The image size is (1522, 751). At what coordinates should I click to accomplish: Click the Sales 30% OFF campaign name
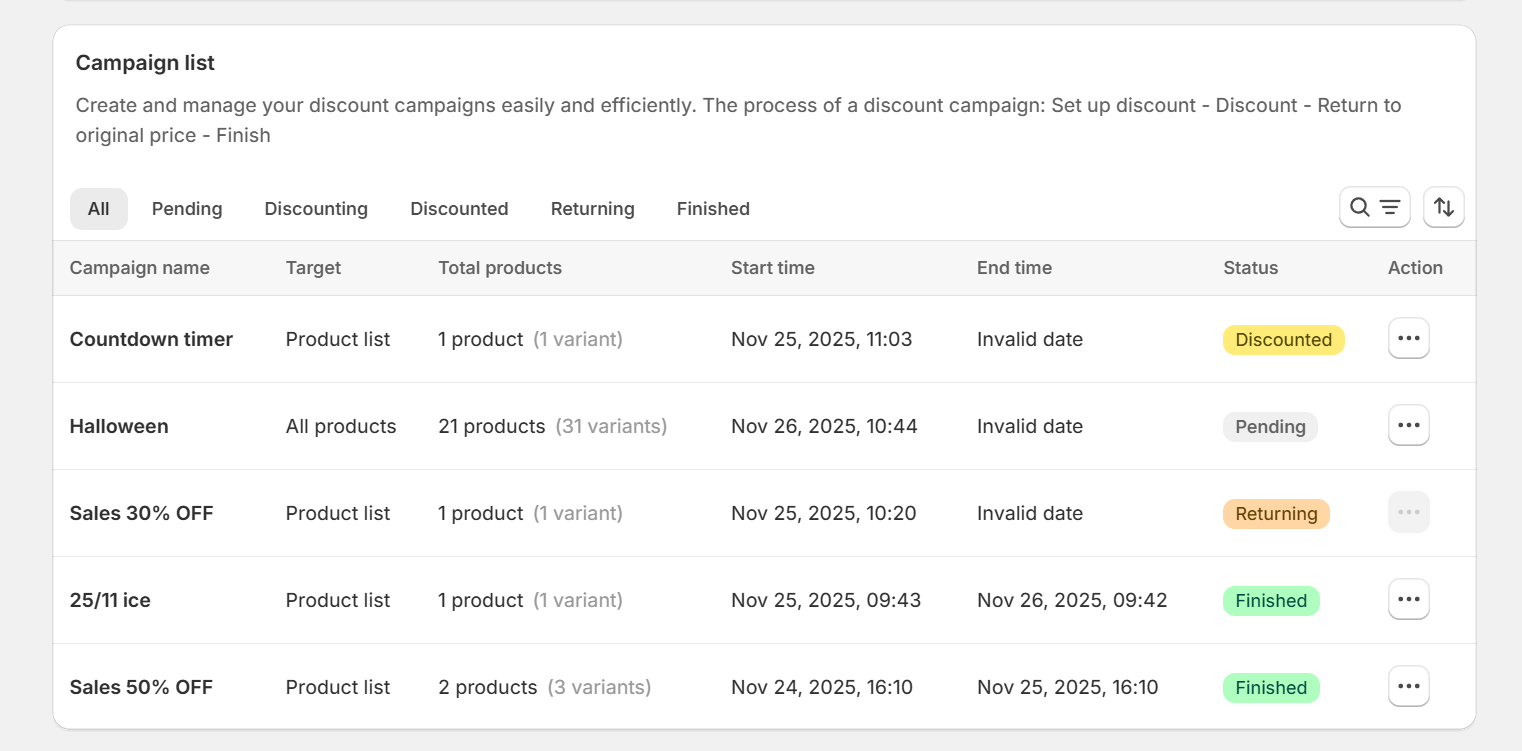coord(141,514)
